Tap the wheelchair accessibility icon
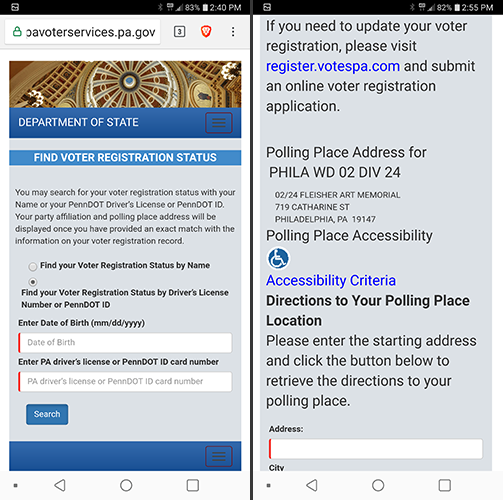 click(x=278, y=258)
